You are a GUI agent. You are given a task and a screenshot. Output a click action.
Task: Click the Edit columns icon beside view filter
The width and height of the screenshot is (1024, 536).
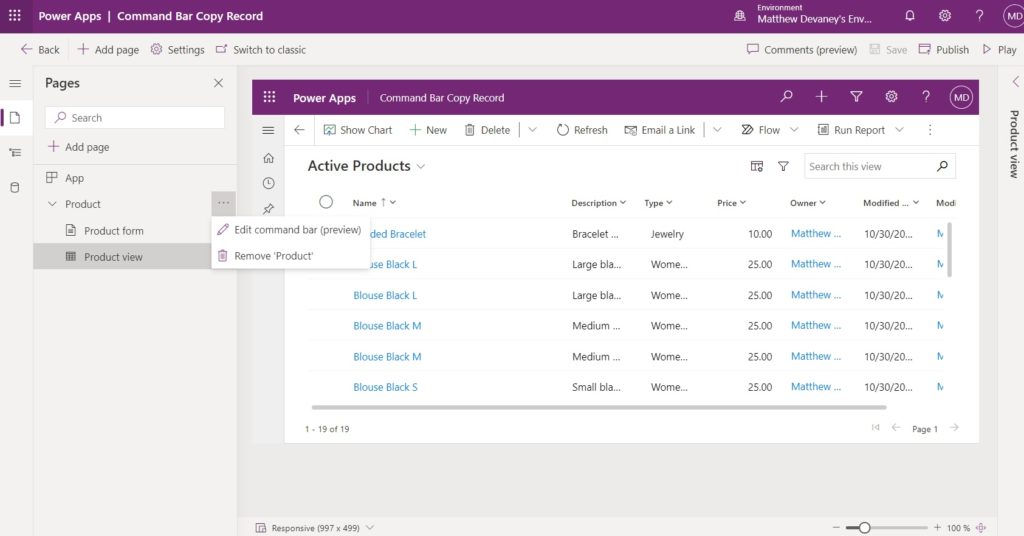click(756, 166)
